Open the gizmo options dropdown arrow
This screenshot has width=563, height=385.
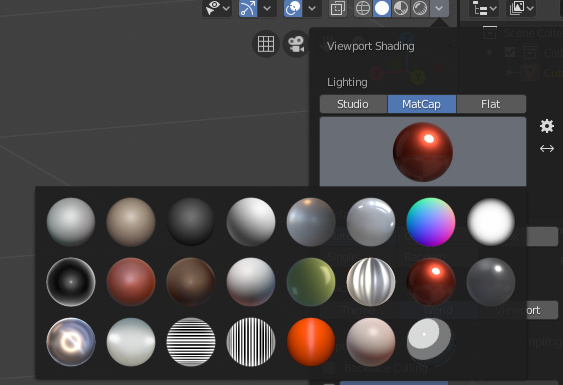pyautogui.click(x=267, y=8)
